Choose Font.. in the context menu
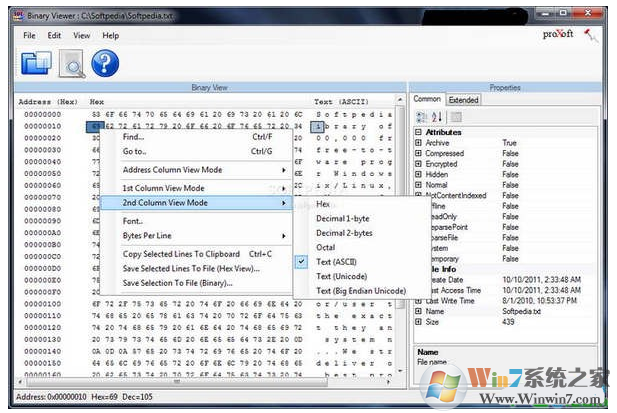Image resolution: width=617 pixels, height=413 pixels. [x=197, y=221]
